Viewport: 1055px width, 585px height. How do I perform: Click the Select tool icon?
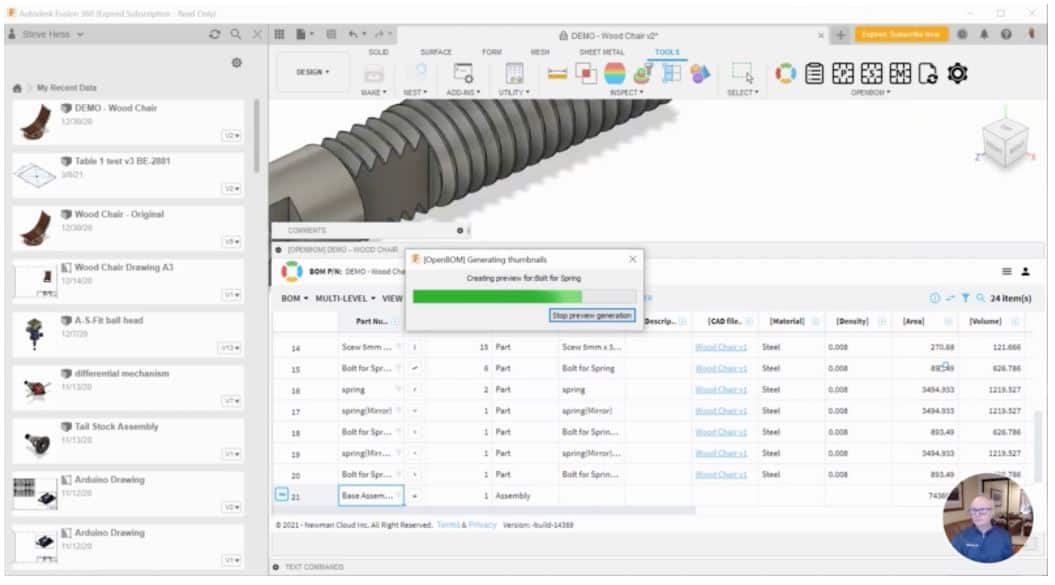pyautogui.click(x=742, y=72)
